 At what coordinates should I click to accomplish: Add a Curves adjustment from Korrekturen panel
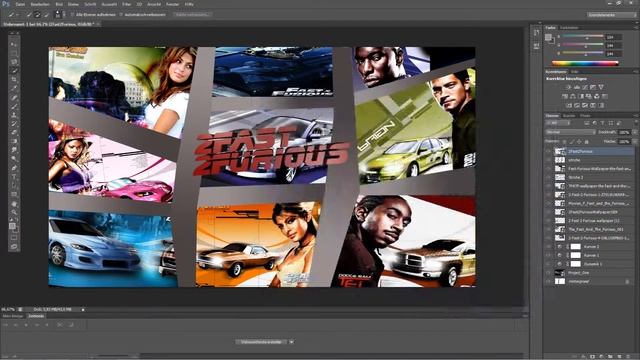pyautogui.click(x=585, y=87)
